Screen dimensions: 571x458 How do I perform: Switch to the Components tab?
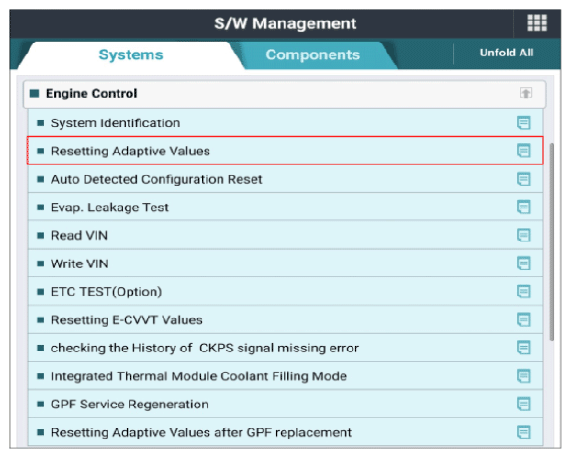click(312, 55)
